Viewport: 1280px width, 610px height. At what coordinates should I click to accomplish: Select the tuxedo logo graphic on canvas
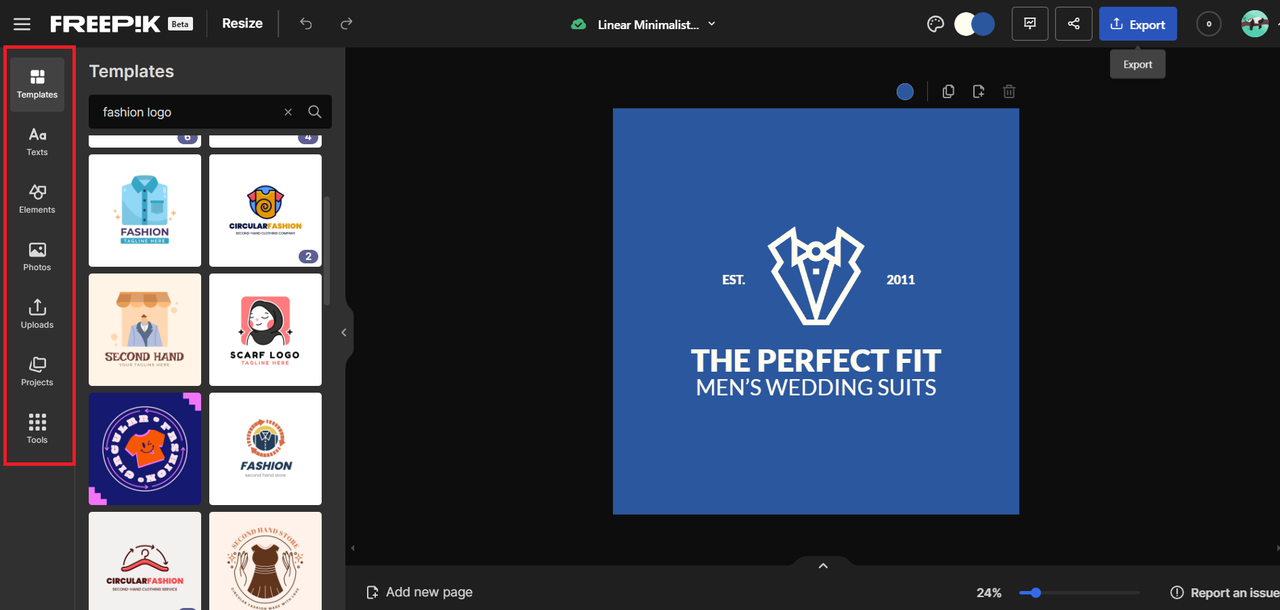816,275
